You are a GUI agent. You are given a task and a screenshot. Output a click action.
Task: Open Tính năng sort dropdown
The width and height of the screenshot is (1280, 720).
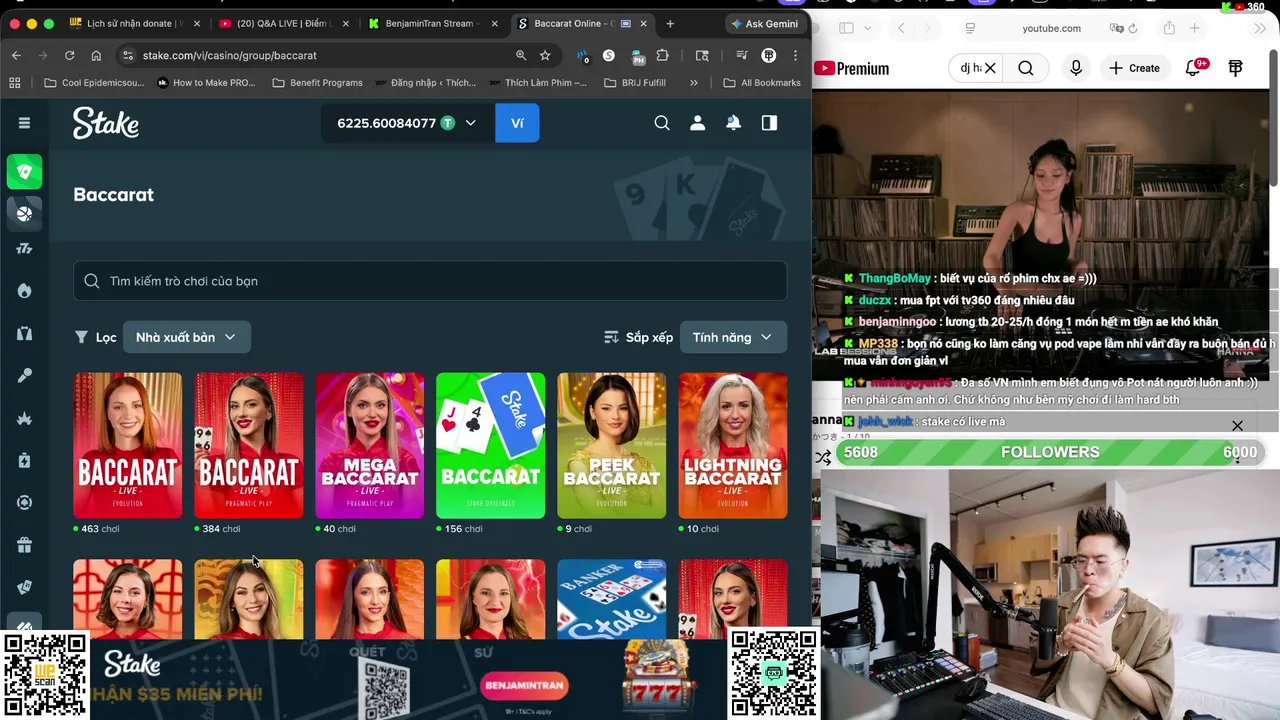[733, 337]
